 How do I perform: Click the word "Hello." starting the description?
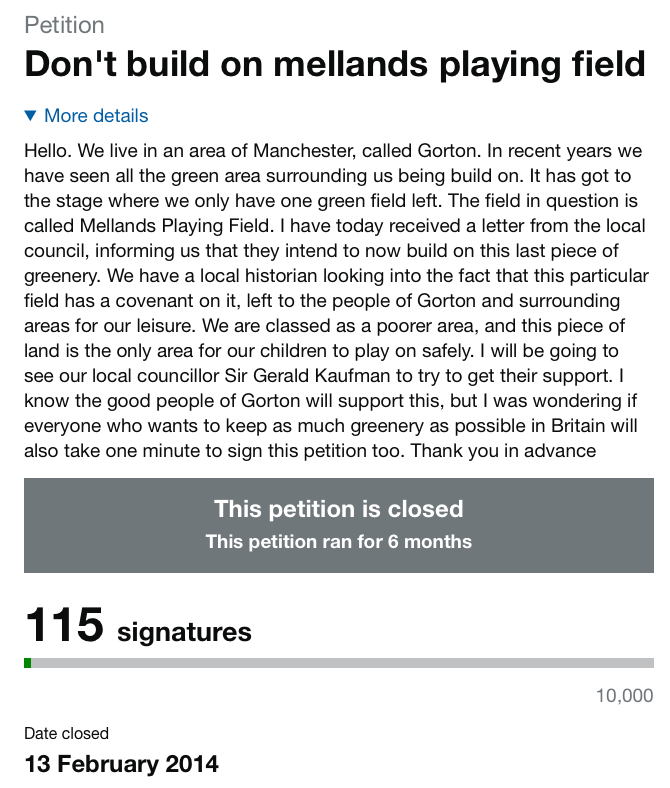pyautogui.click(x=48, y=150)
